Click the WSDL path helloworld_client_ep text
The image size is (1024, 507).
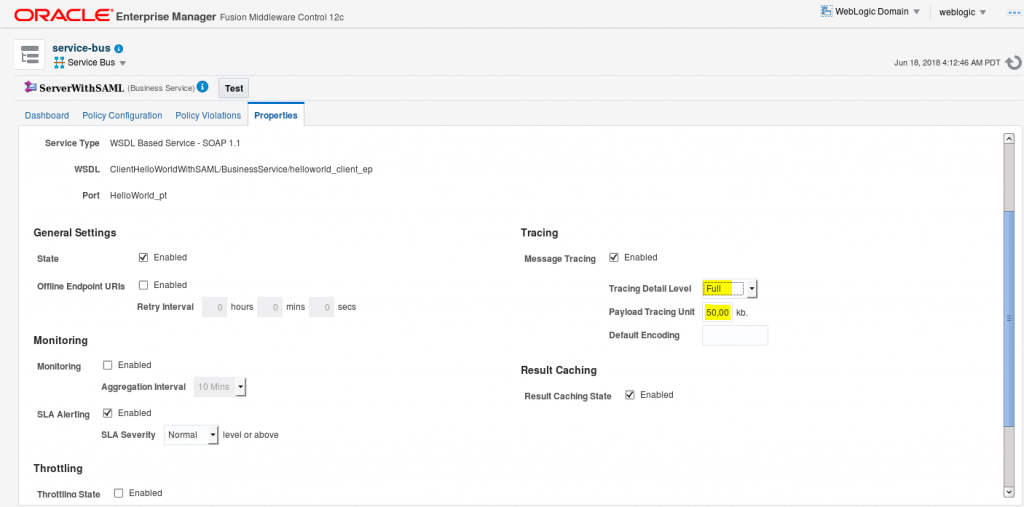241,169
